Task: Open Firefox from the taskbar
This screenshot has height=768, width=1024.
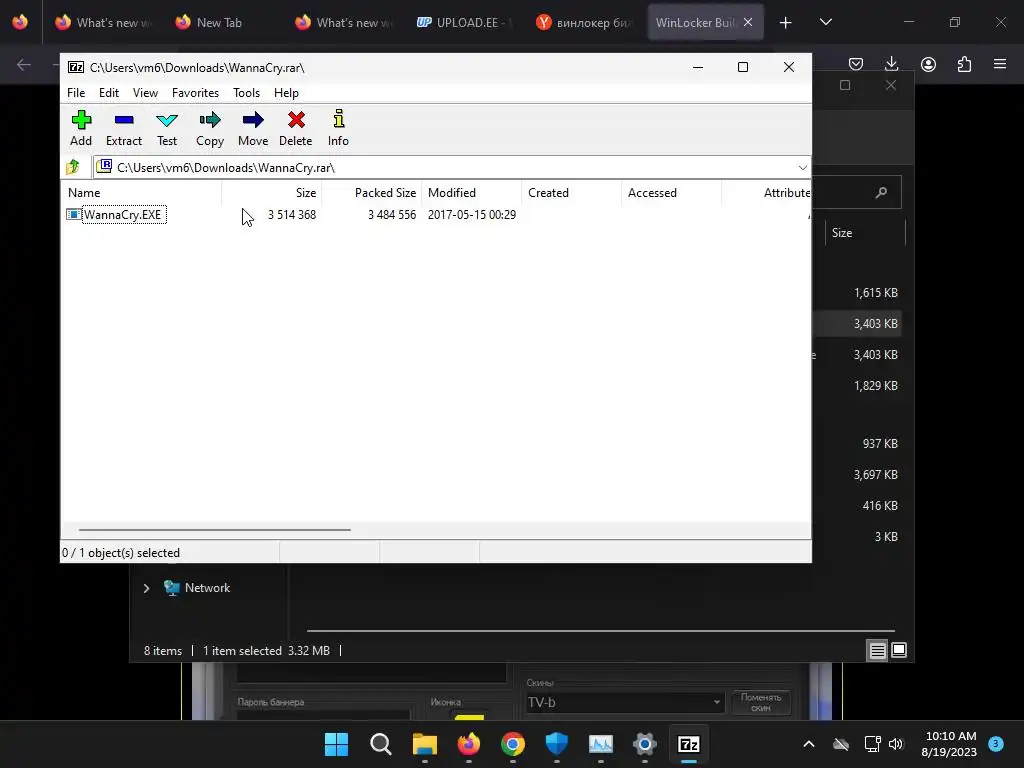Action: (x=468, y=744)
